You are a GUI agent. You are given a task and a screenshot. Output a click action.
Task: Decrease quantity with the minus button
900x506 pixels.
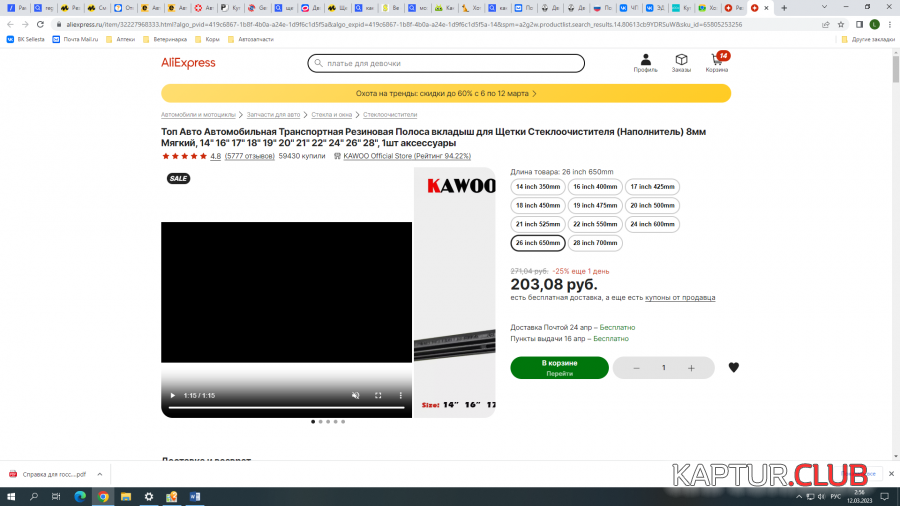[636, 368]
